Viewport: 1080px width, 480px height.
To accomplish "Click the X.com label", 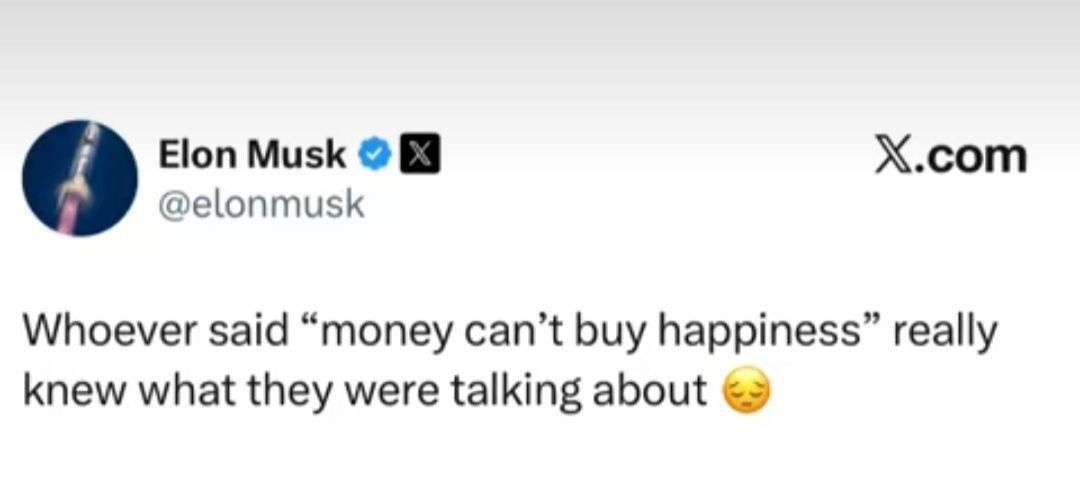I will point(951,157).
